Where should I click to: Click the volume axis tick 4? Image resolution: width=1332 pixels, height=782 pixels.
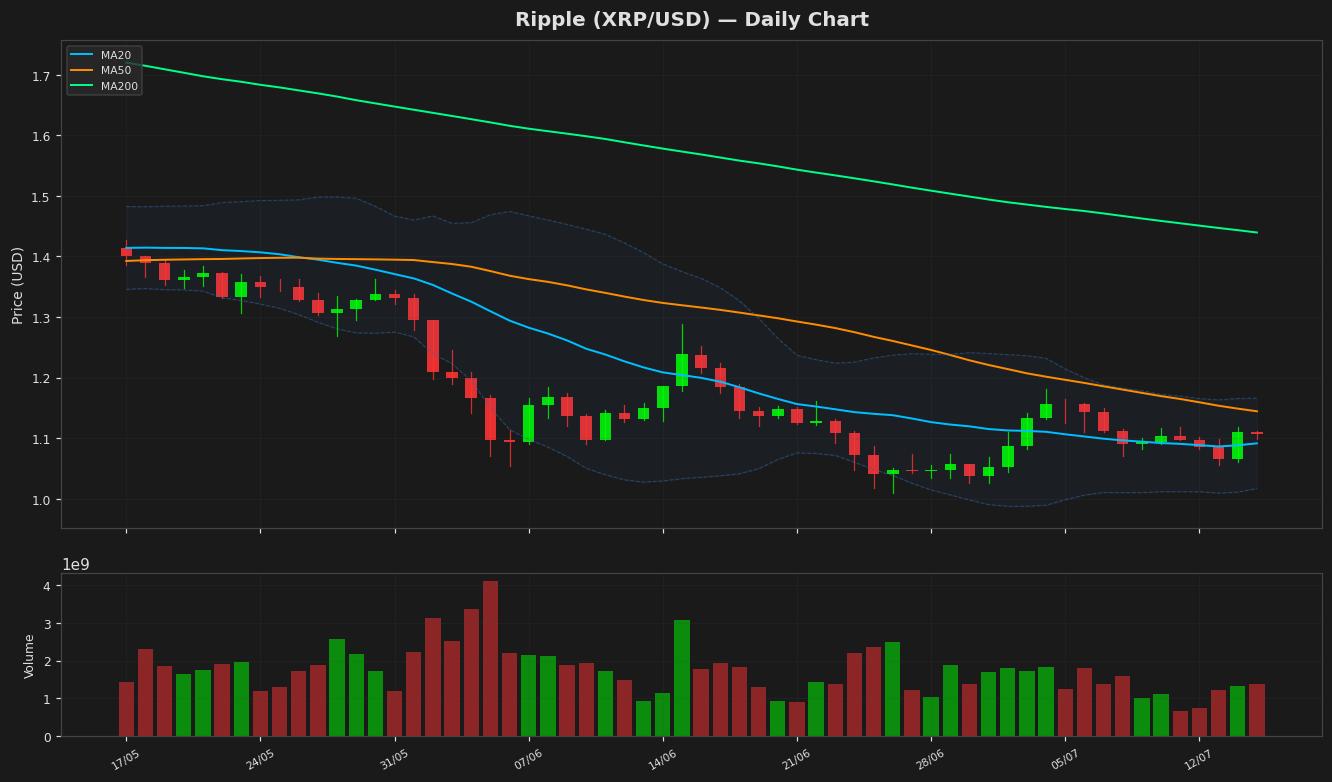(x=48, y=586)
